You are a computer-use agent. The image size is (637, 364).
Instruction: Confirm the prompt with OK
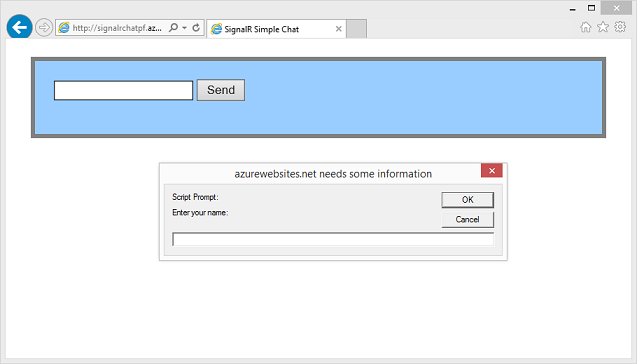(468, 200)
